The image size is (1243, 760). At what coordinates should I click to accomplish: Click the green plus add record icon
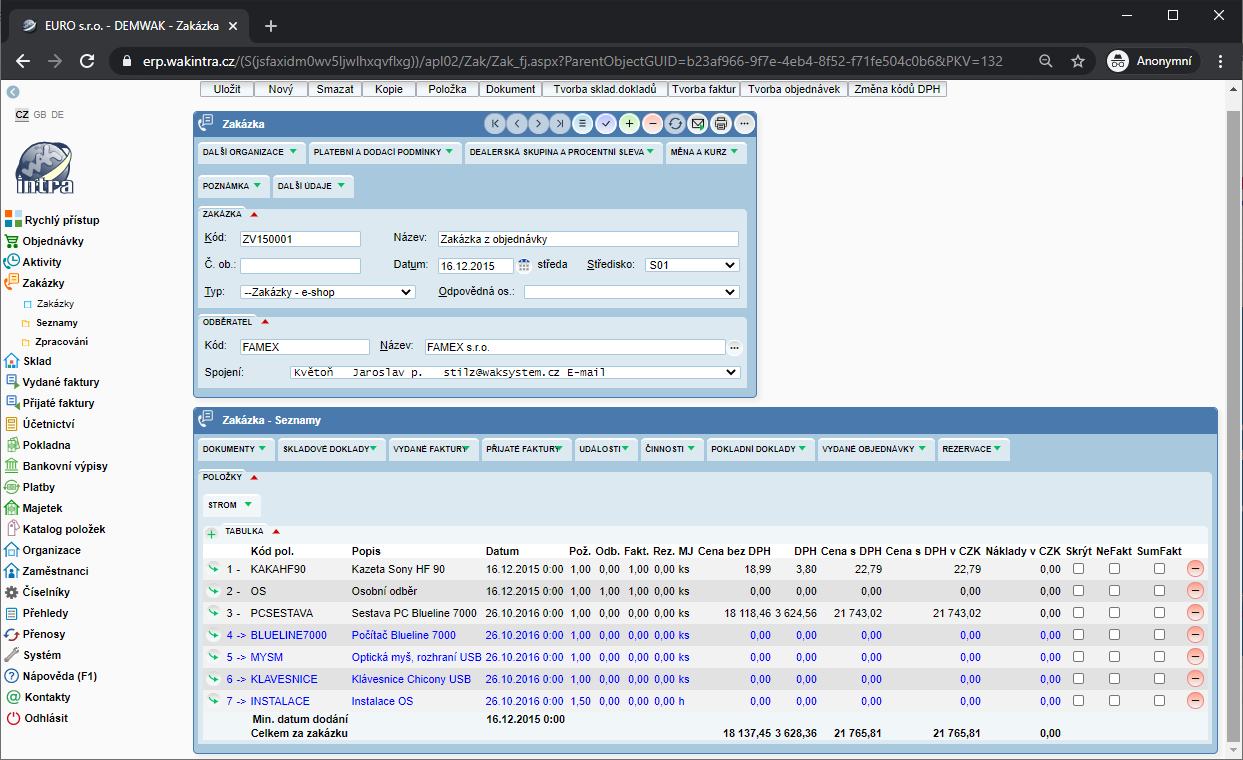(629, 124)
